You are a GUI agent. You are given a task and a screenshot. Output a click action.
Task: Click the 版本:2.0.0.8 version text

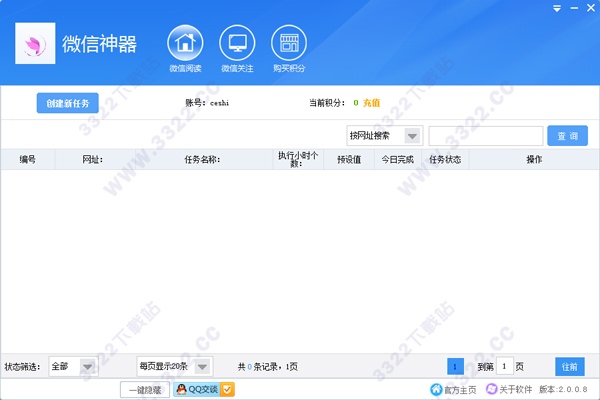(563, 389)
